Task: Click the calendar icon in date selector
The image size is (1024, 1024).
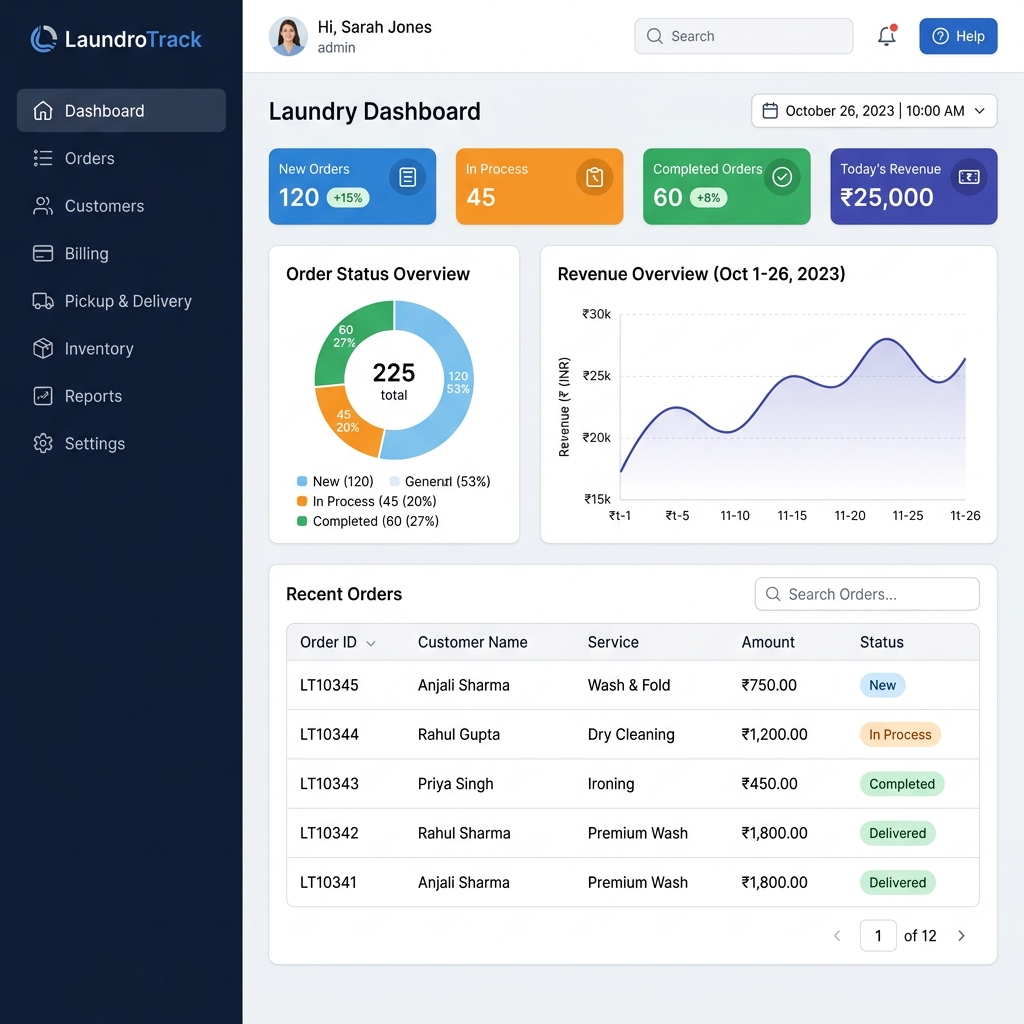Action: point(770,111)
